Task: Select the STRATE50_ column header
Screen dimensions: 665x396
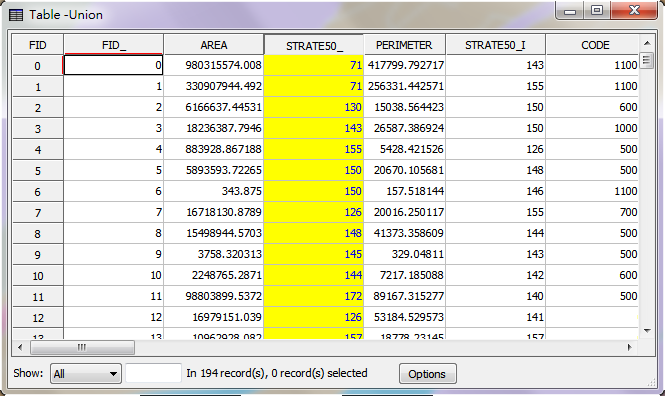Action: click(314, 45)
